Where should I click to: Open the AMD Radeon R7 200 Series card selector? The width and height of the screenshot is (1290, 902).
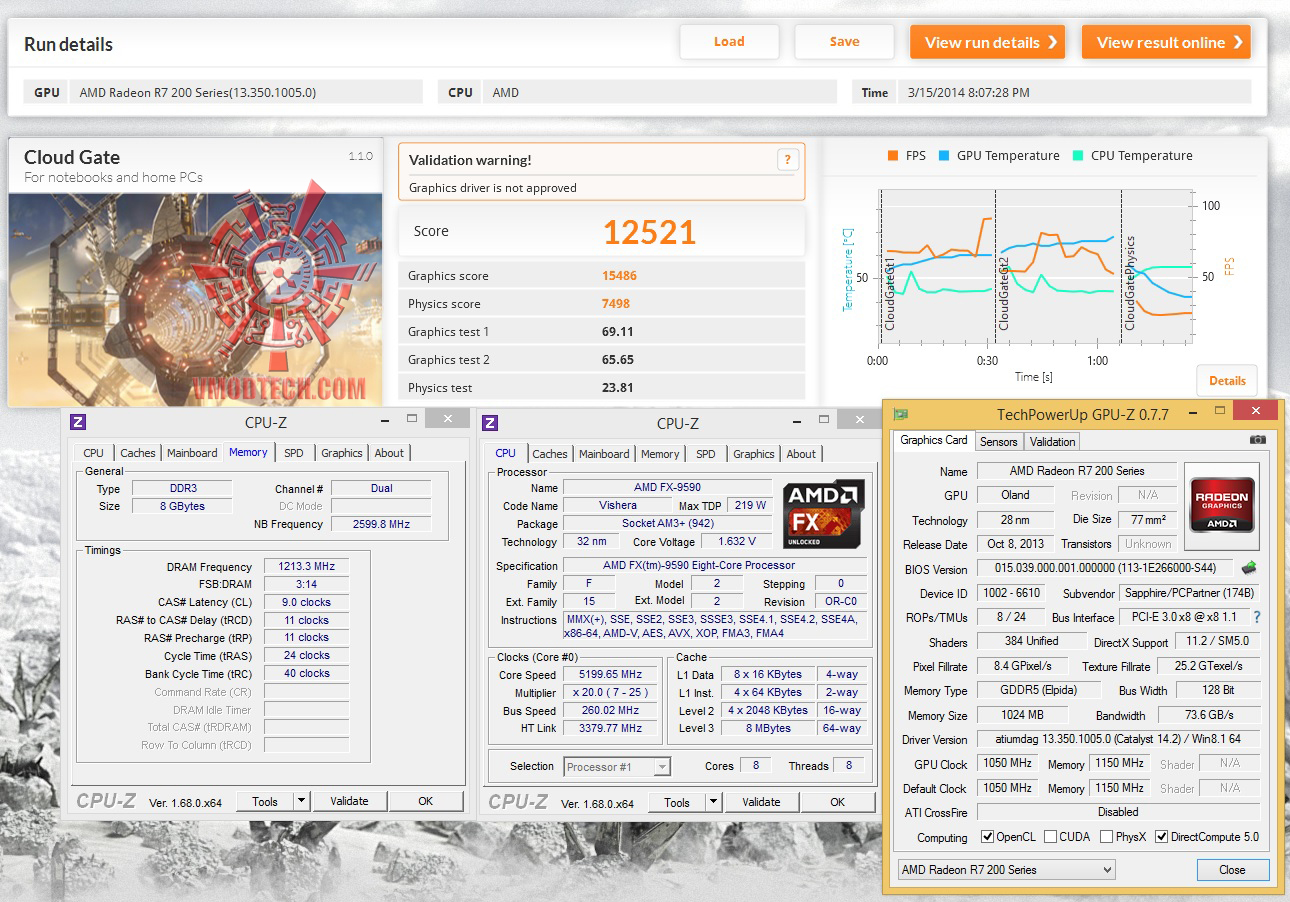coord(1006,870)
